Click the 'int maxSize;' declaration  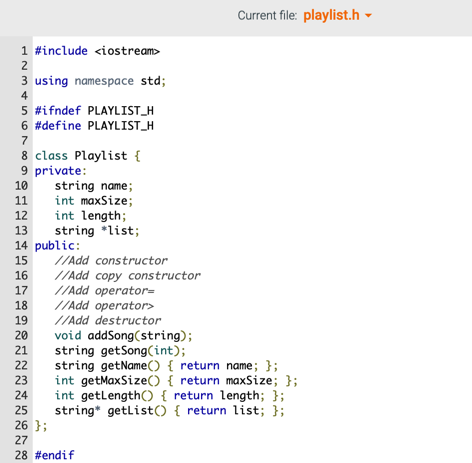94,201
